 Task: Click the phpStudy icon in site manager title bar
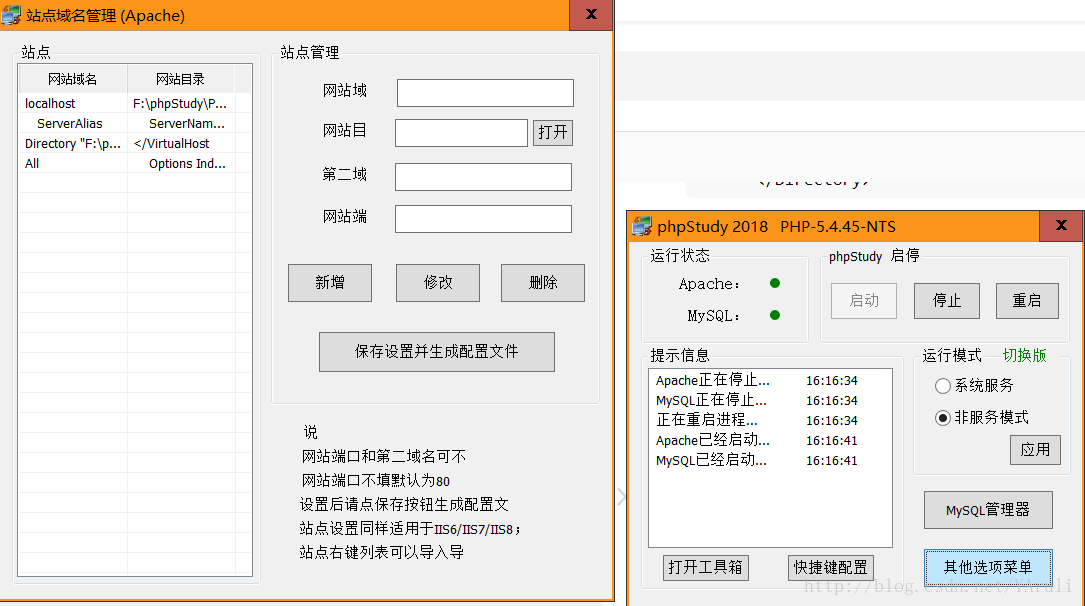click(x=11, y=15)
